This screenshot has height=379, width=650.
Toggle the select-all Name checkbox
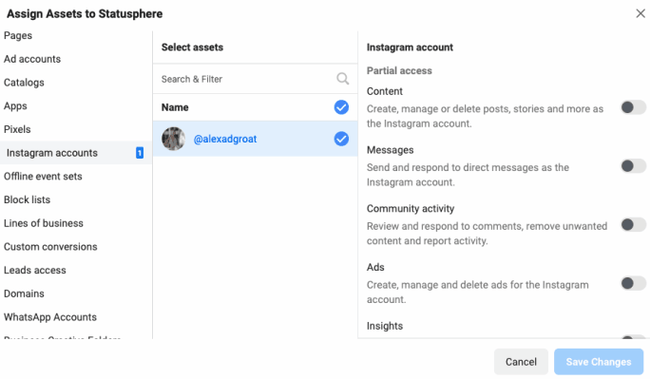(x=341, y=107)
